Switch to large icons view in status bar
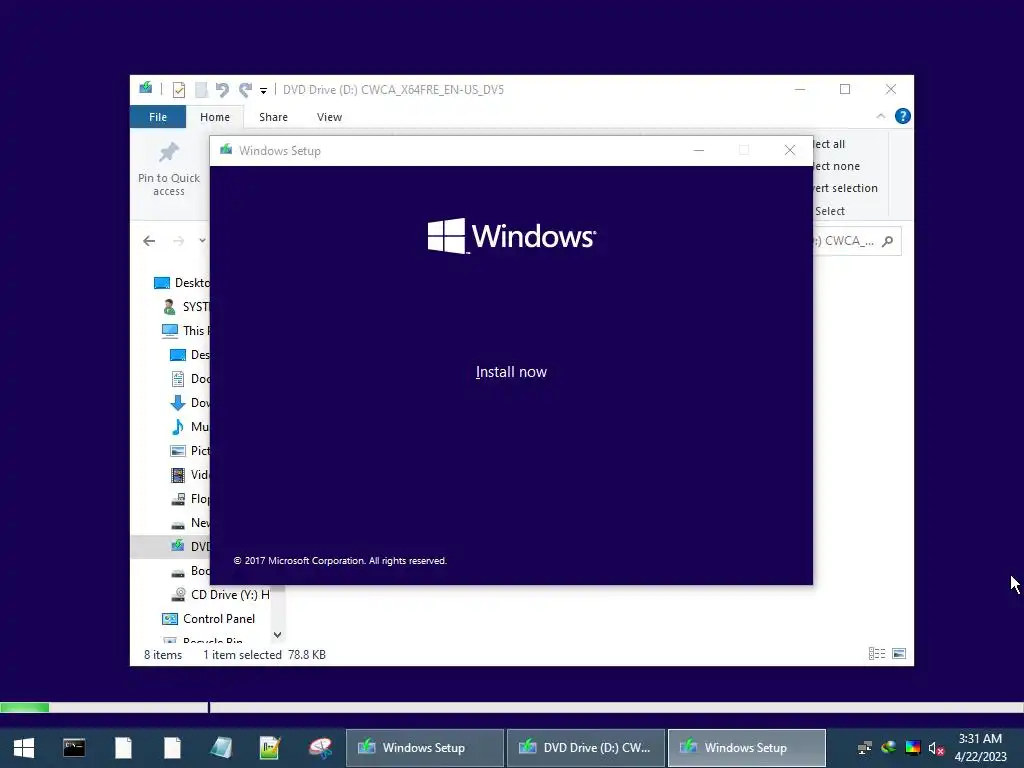 [x=899, y=654]
